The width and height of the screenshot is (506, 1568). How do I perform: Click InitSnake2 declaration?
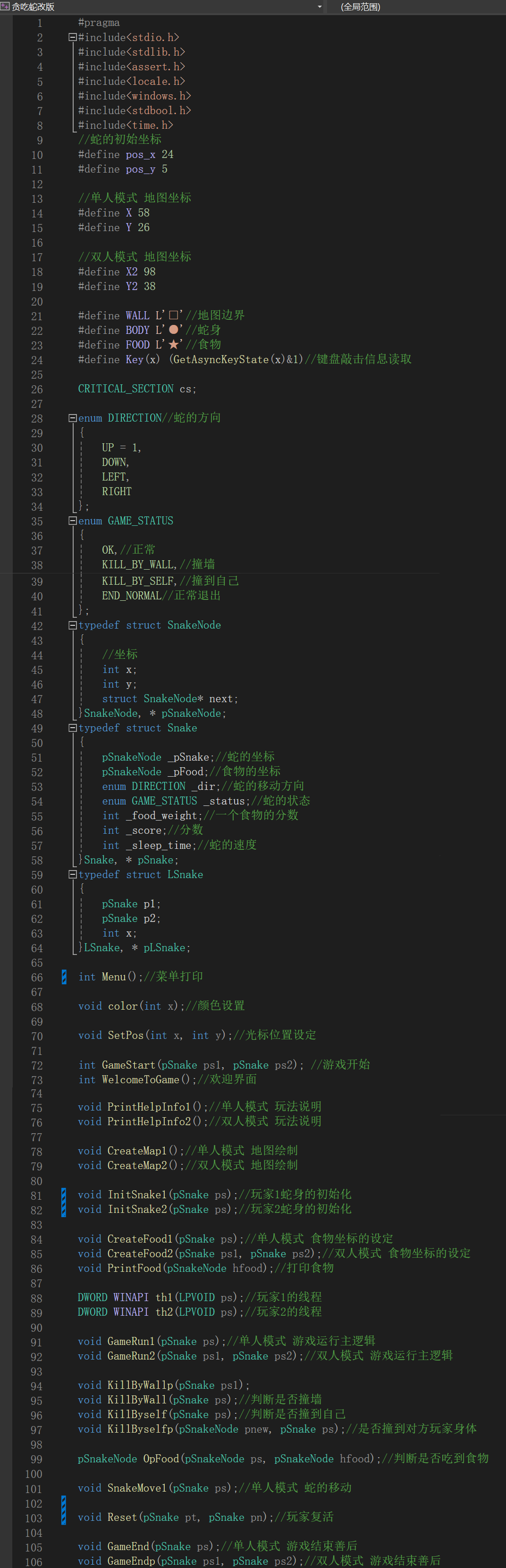point(158,1210)
